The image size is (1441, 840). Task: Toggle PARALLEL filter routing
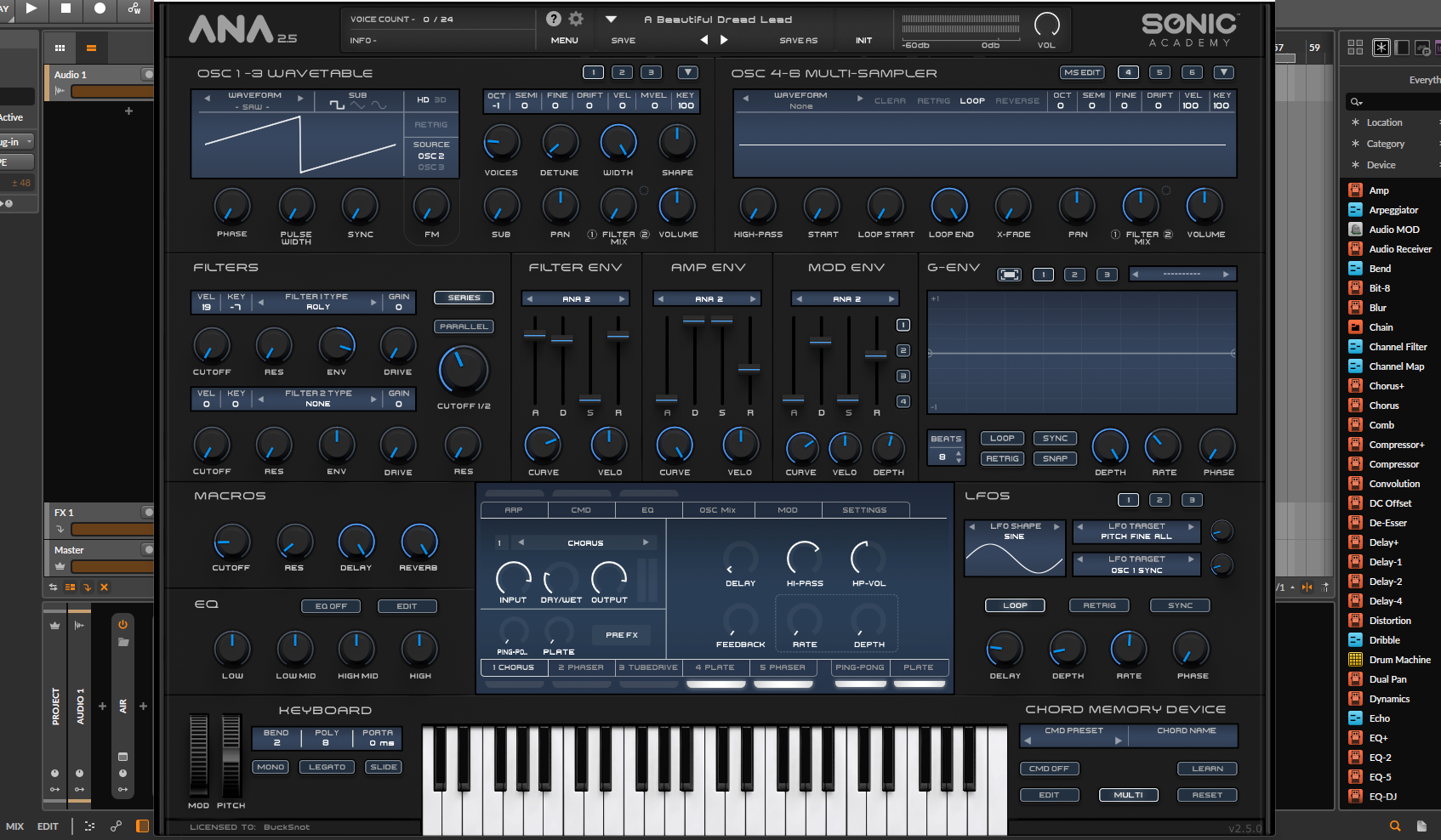[464, 326]
